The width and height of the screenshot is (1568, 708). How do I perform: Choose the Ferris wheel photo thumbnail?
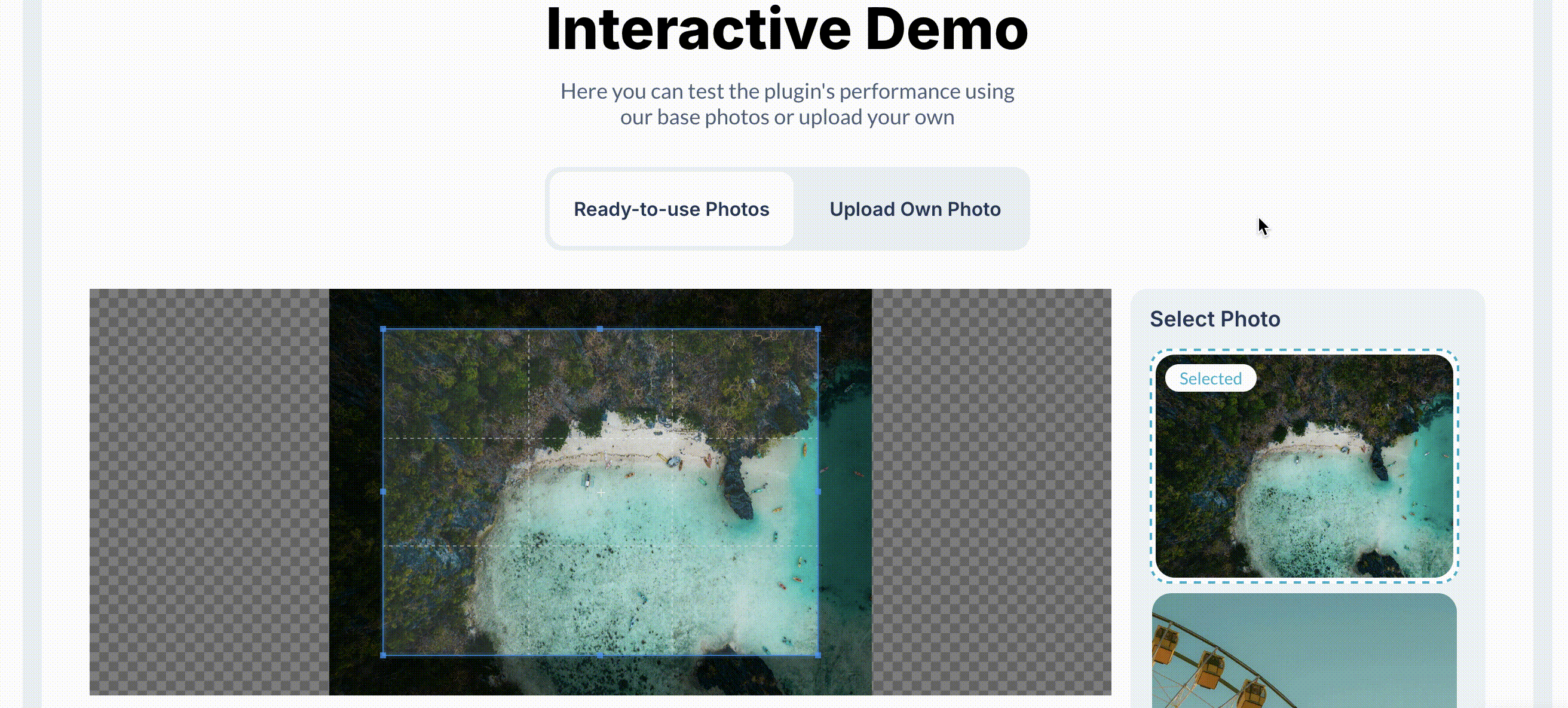point(1304,651)
